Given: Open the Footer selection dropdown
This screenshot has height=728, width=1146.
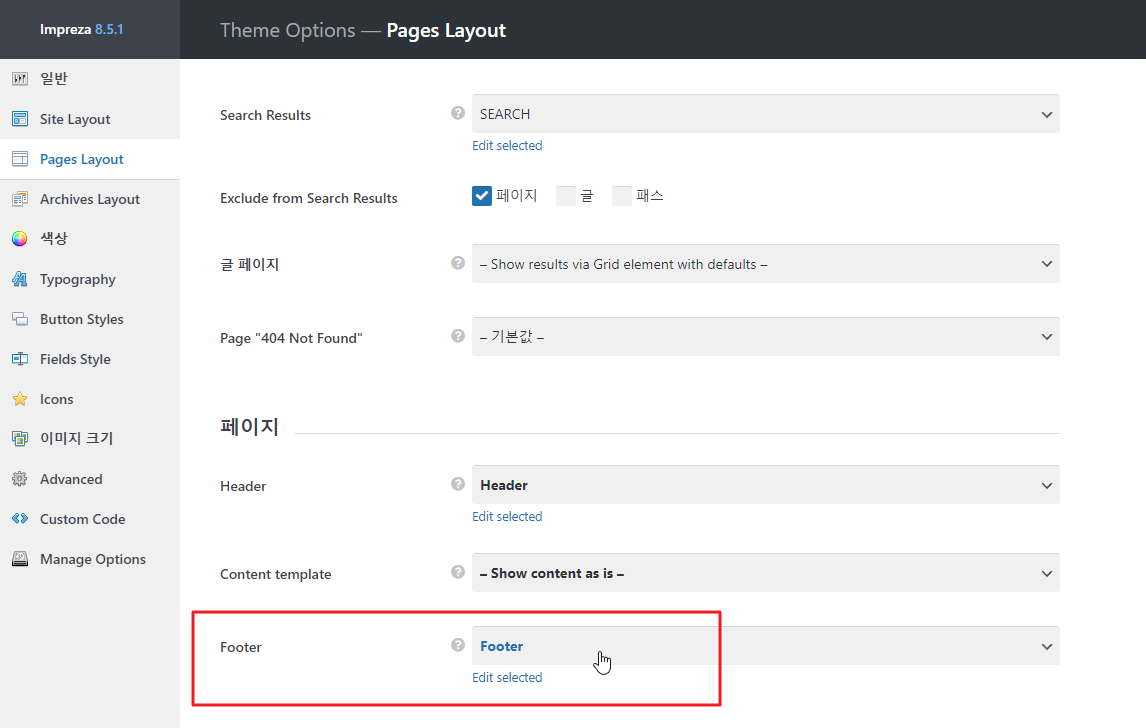Looking at the screenshot, I should pos(765,646).
